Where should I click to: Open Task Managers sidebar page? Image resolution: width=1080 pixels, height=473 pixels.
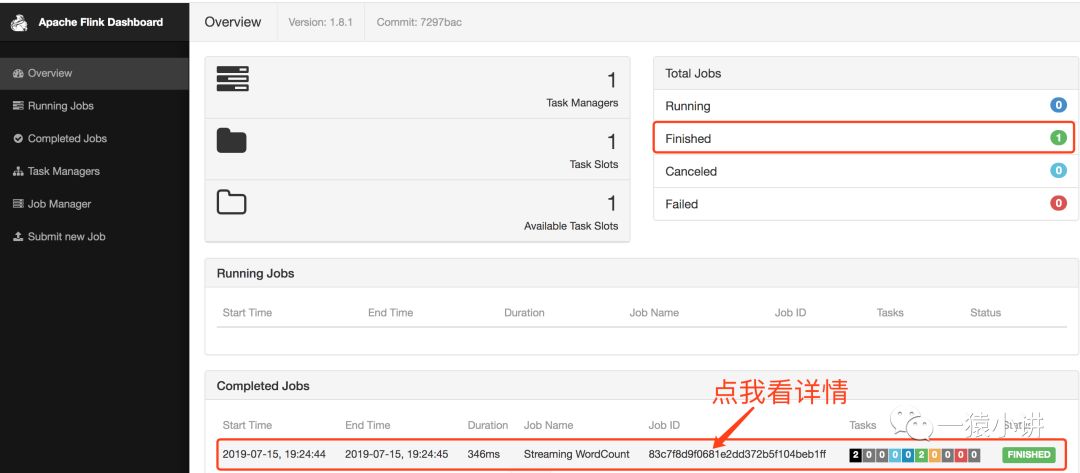point(94,171)
